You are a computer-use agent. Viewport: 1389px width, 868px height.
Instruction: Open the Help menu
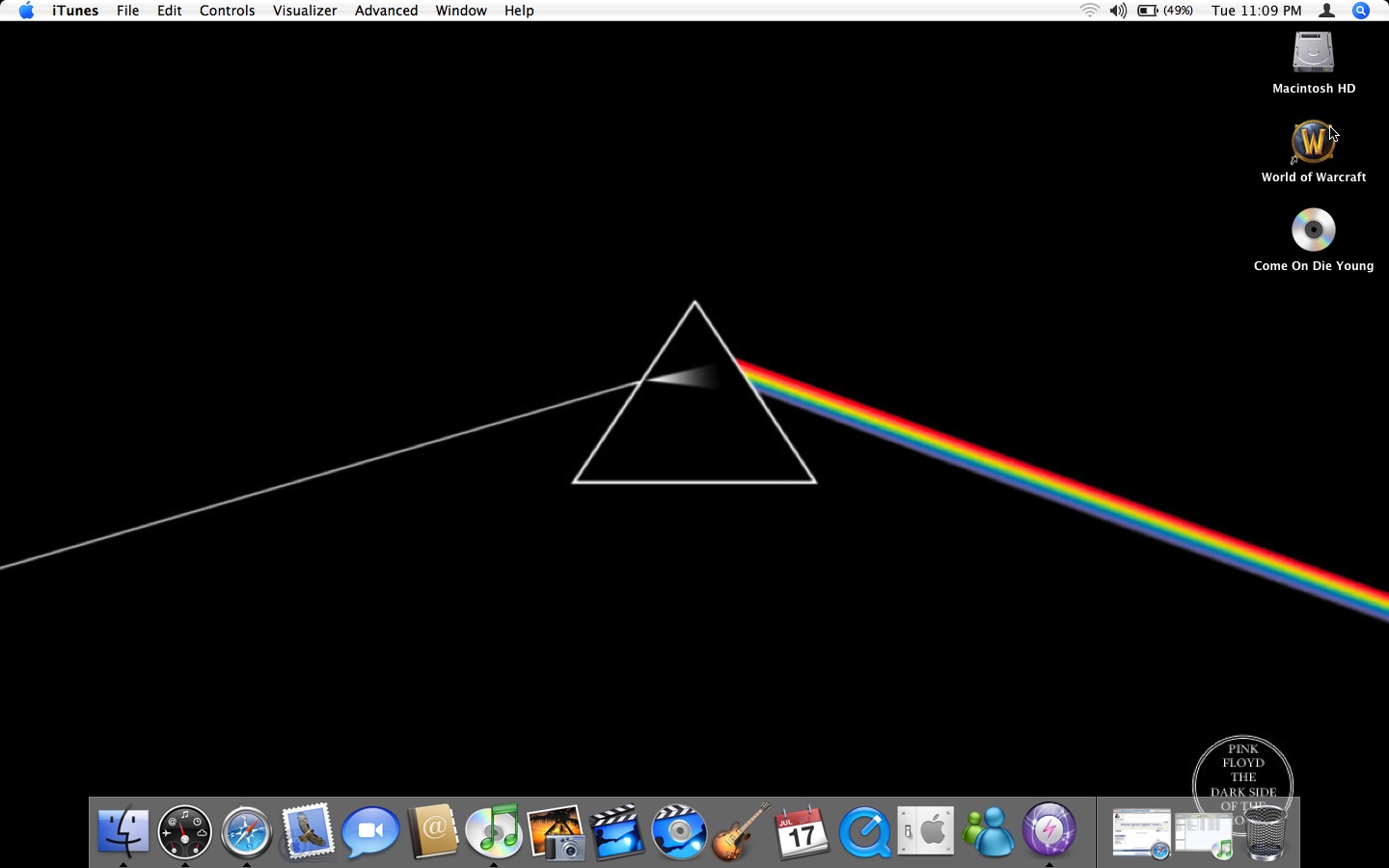pos(519,11)
